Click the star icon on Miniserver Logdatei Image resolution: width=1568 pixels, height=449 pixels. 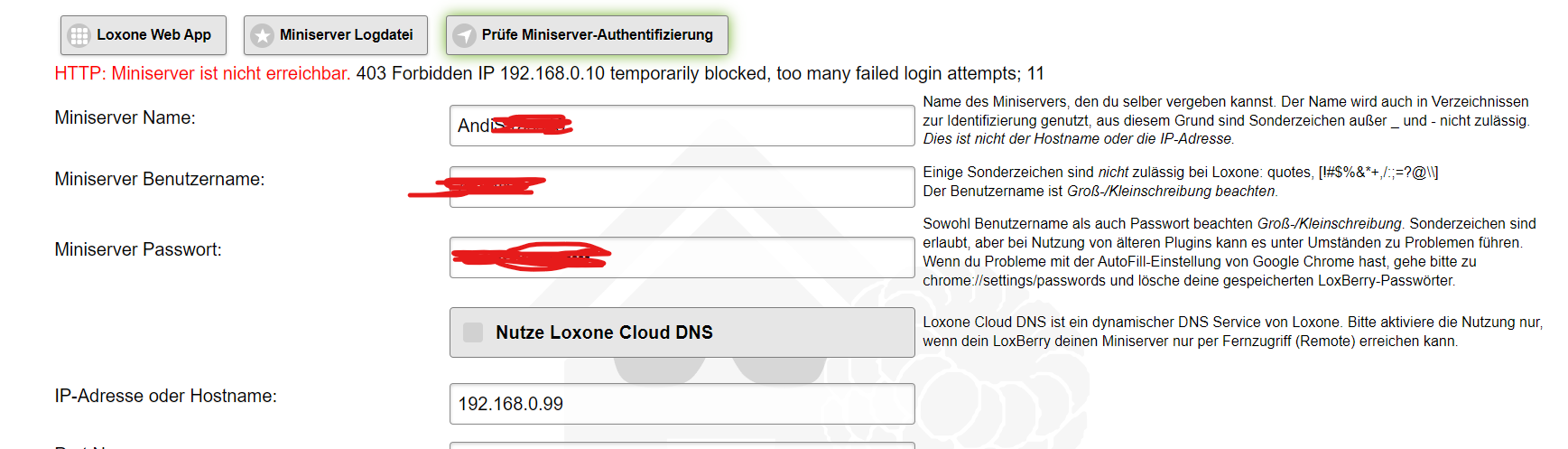coord(262,35)
